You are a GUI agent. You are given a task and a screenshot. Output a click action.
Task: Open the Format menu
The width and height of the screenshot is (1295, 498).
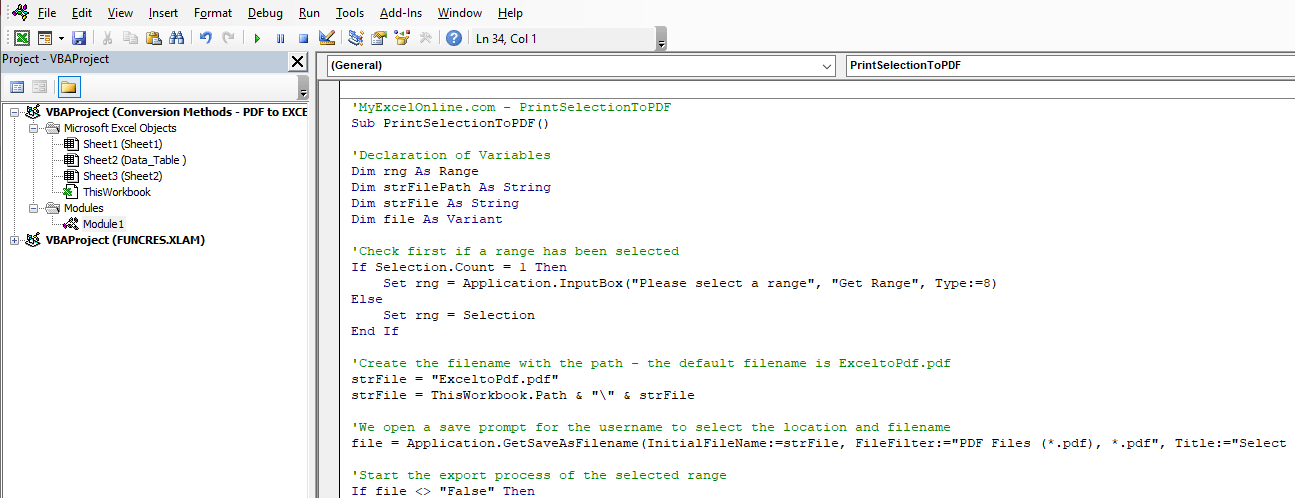click(x=213, y=13)
